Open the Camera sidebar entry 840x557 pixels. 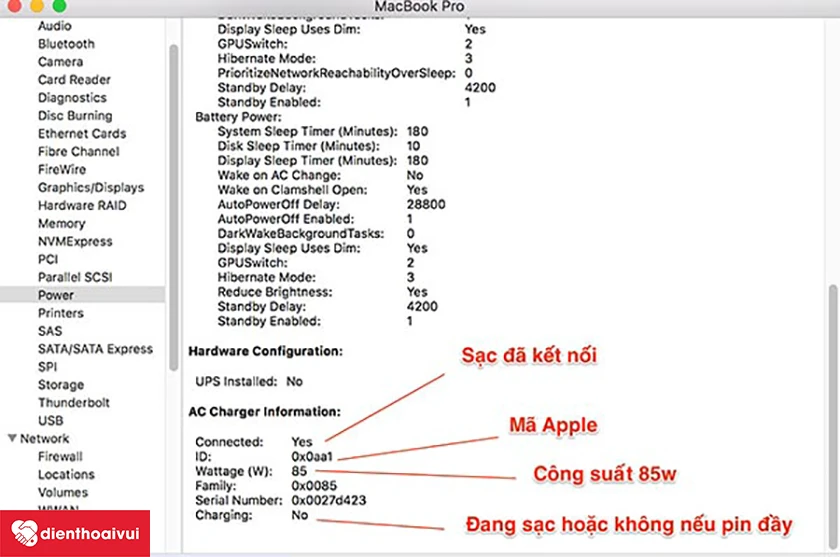[60, 62]
